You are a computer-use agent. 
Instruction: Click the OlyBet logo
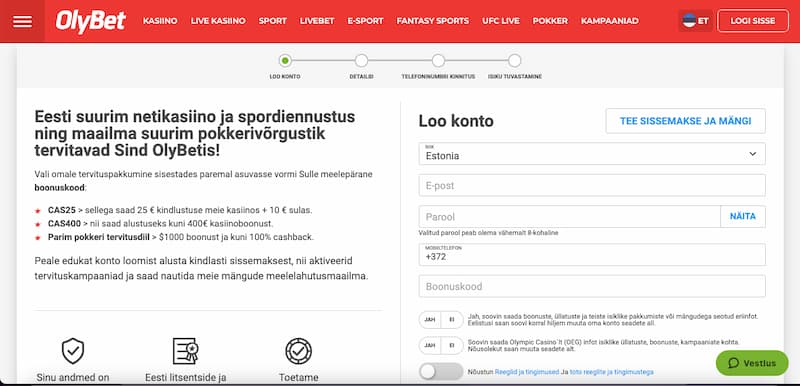point(91,21)
